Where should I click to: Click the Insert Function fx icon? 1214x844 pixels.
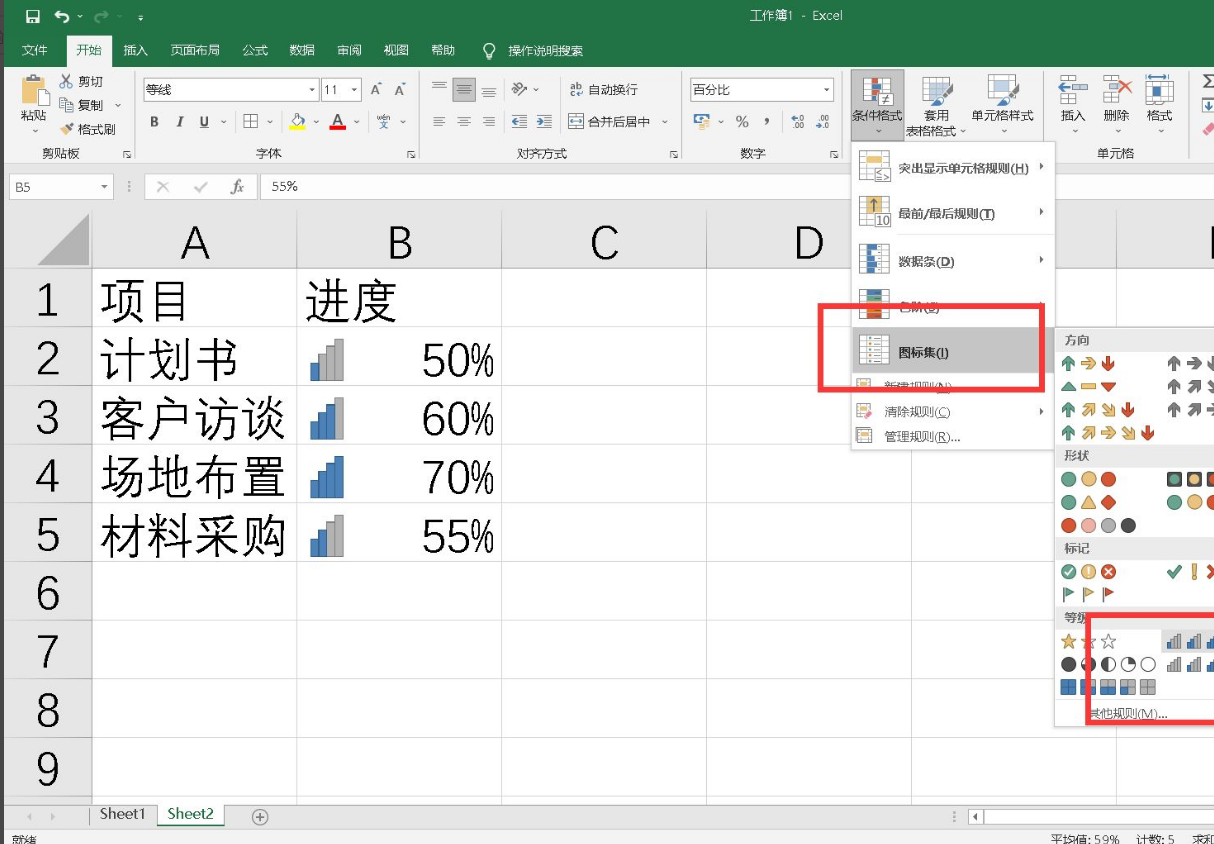(x=237, y=187)
